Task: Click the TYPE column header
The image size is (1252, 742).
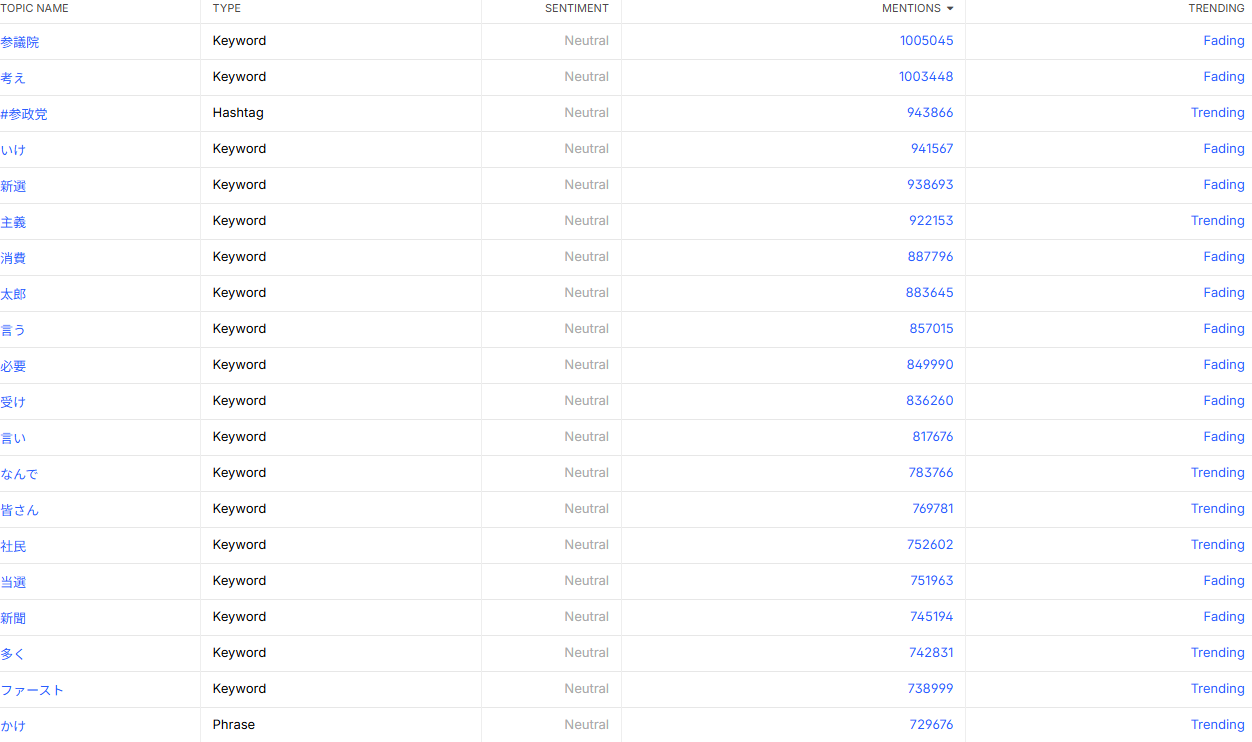Action: coord(227,8)
